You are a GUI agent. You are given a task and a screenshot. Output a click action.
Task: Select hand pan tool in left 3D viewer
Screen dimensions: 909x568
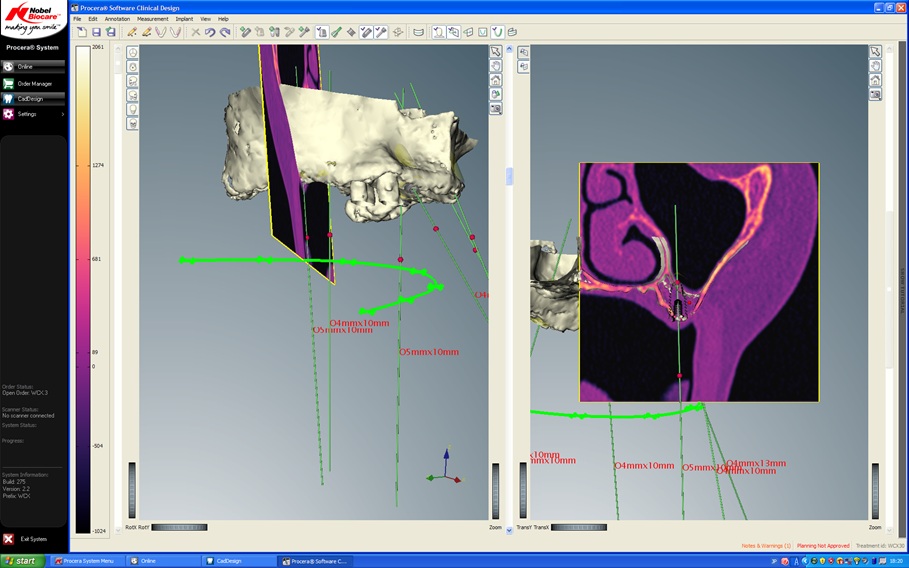(496, 66)
